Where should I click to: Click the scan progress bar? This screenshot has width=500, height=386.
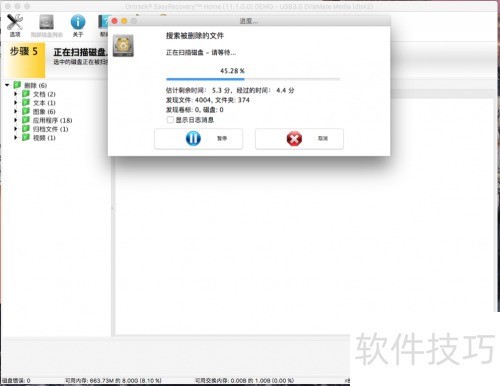pos(253,79)
